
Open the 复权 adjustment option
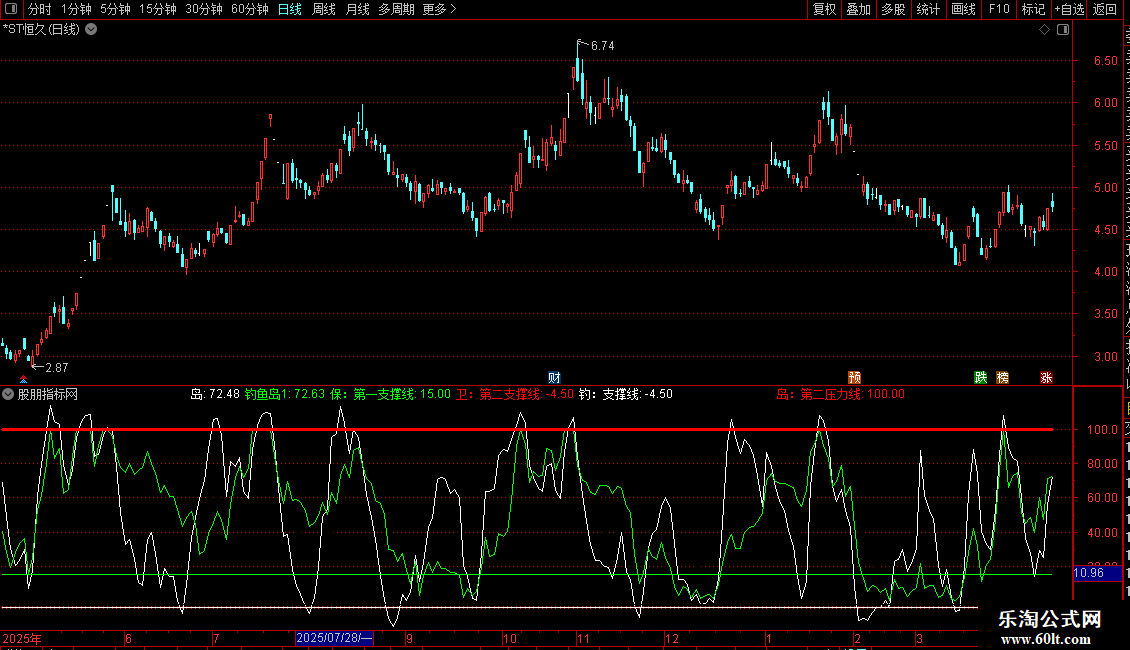[824, 9]
